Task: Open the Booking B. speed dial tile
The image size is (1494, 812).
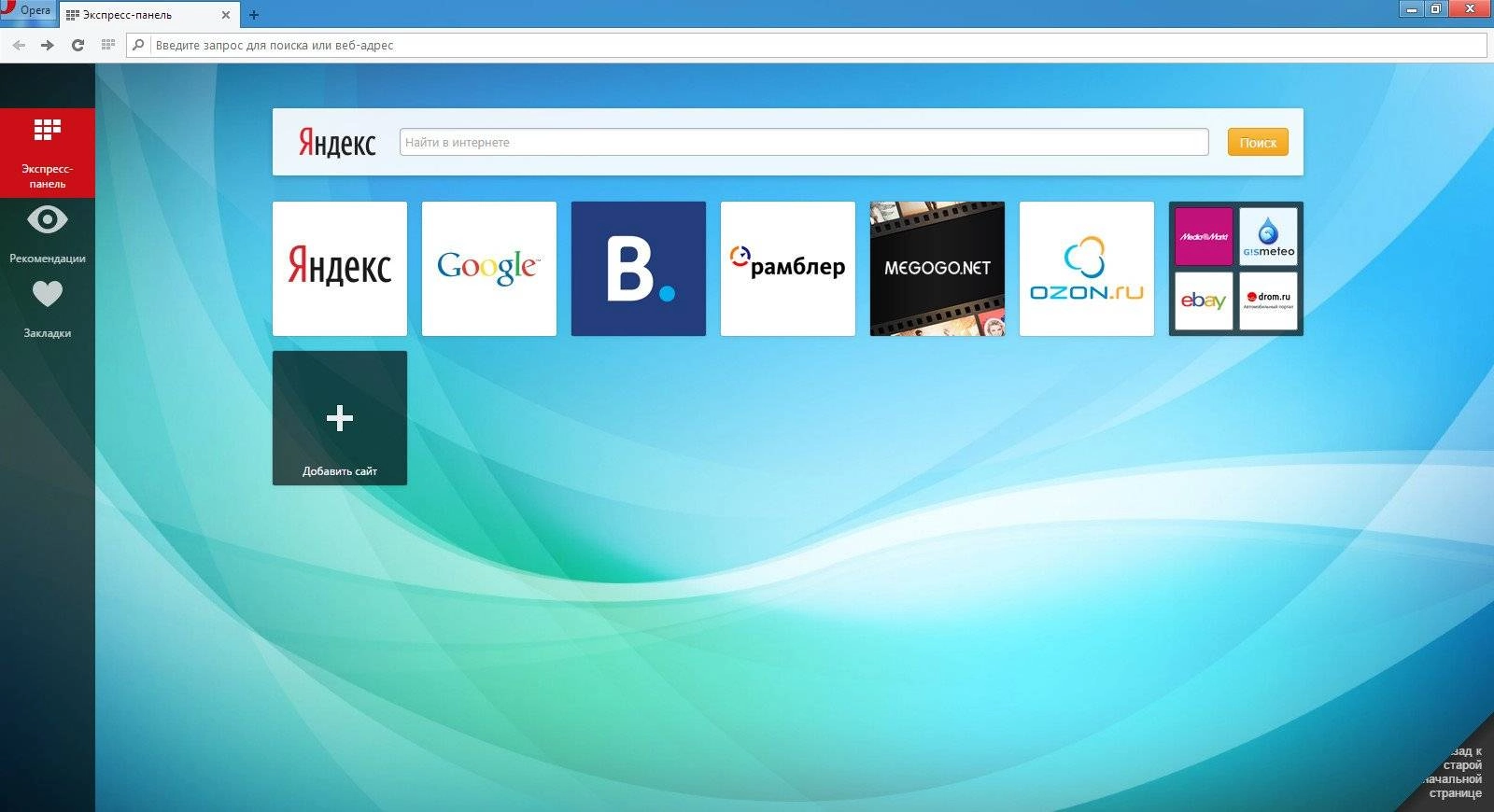Action: 639,269
